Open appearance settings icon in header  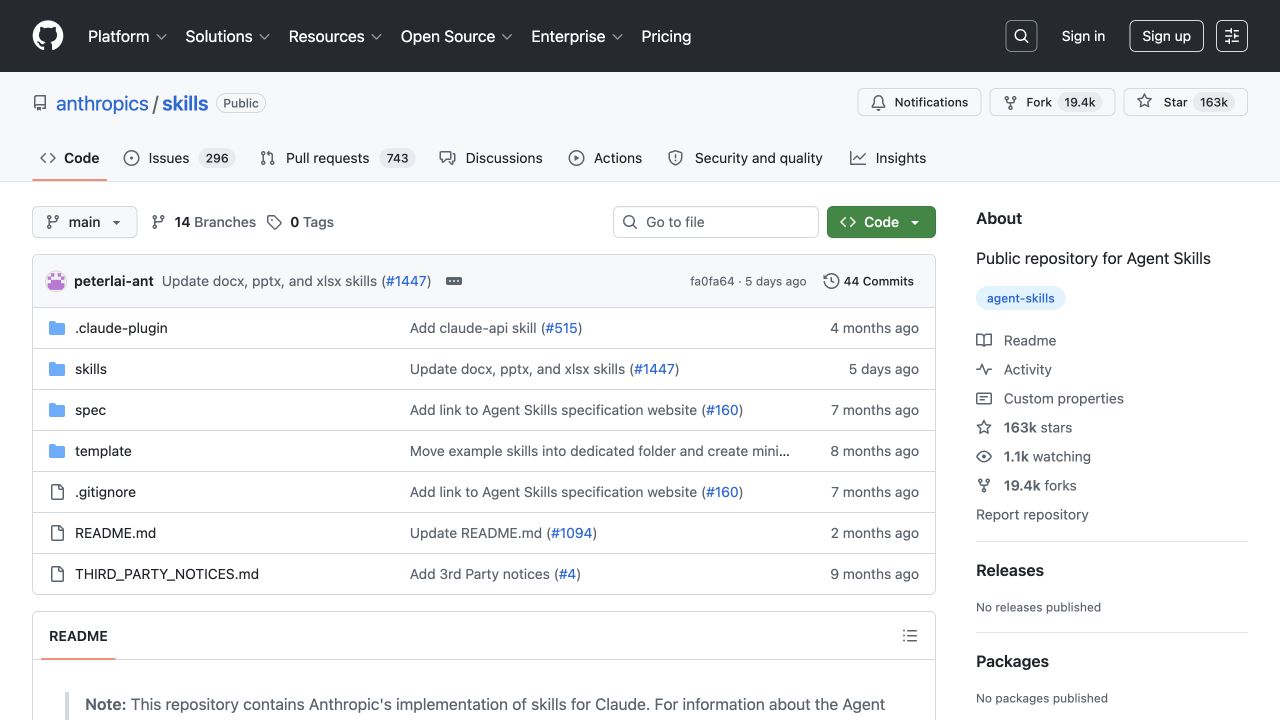(x=1232, y=36)
